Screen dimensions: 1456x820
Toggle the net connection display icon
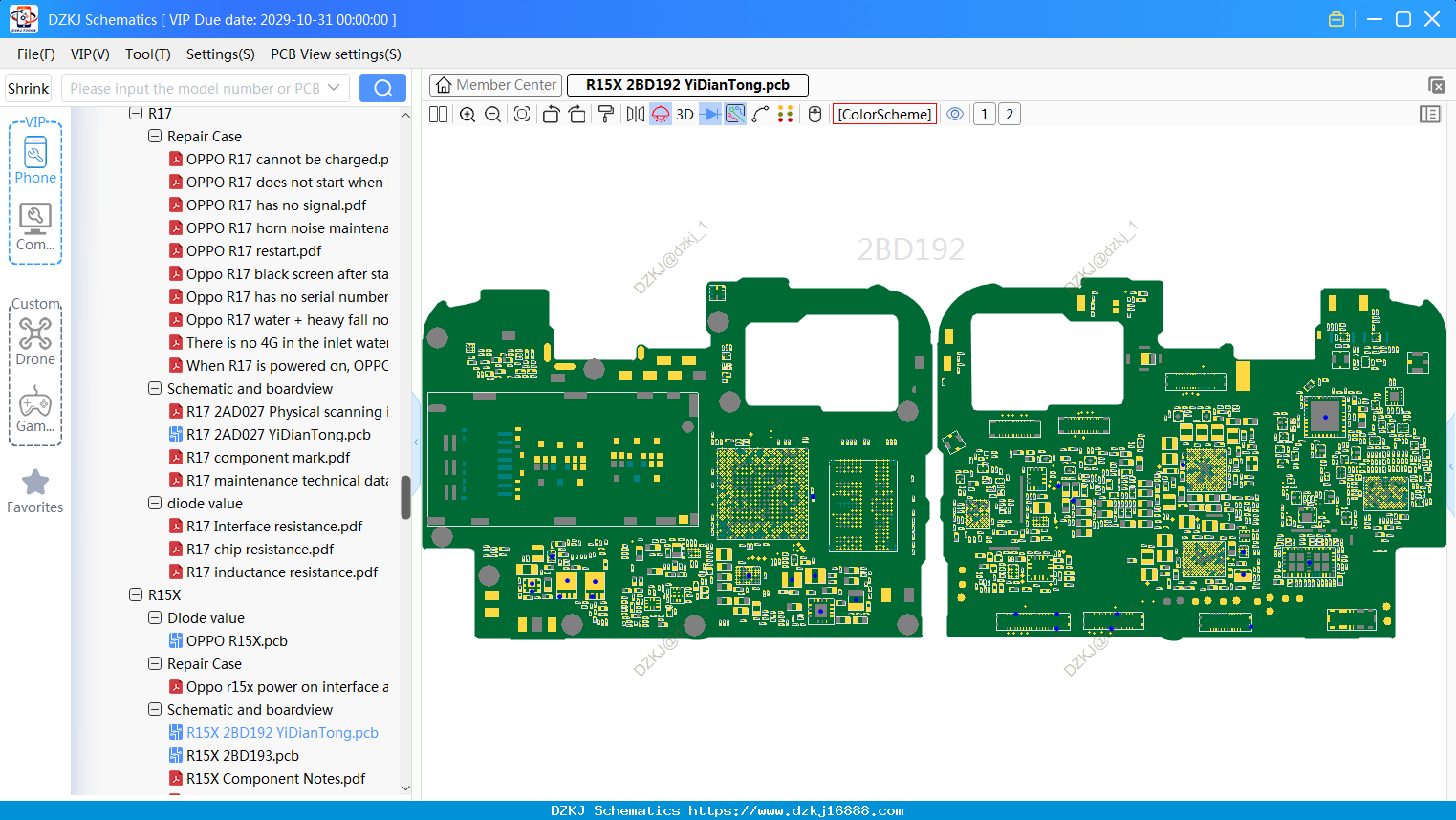pos(735,115)
